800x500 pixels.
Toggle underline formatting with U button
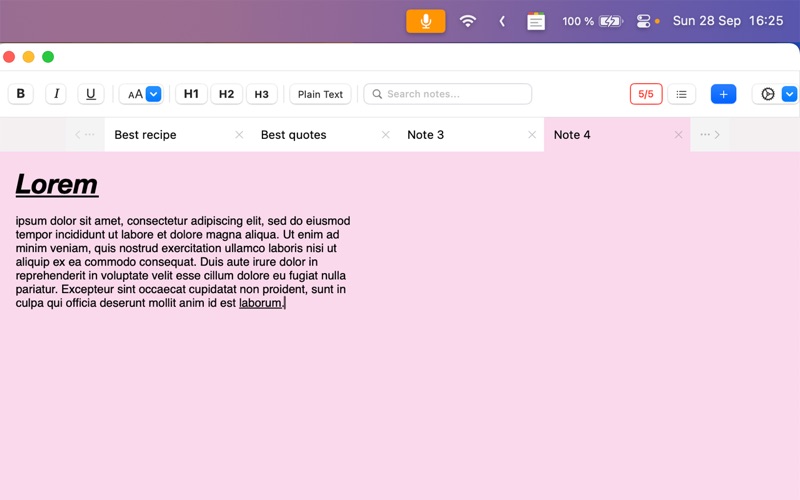(91, 94)
